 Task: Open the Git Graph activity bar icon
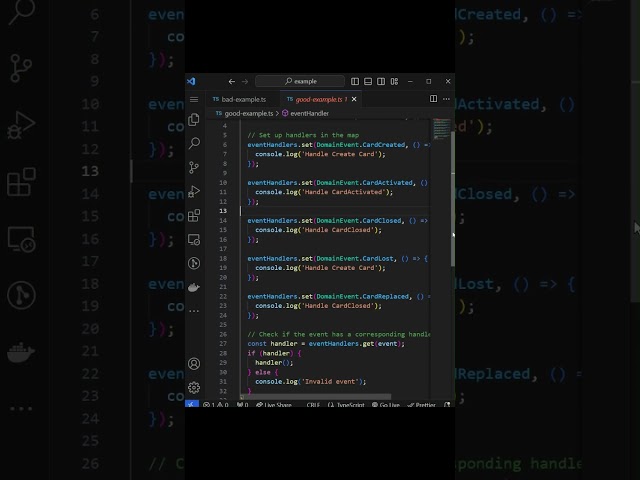pyautogui.click(x=194, y=263)
